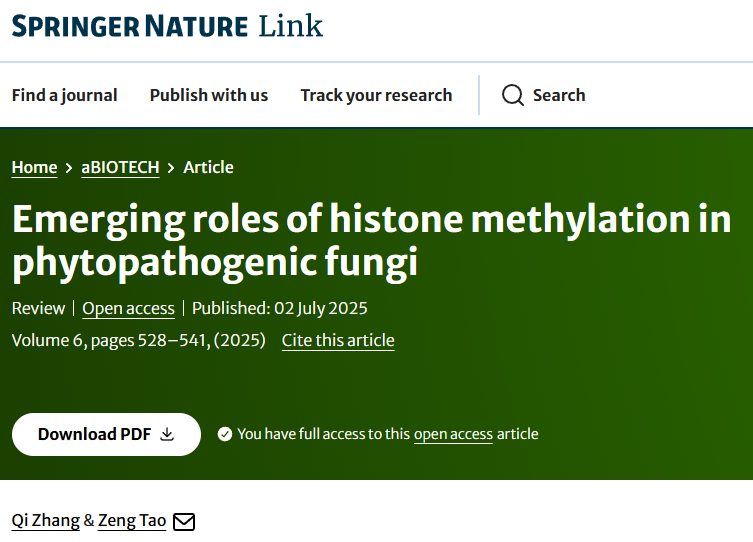This screenshot has width=753, height=542.
Task: Click Cite this article
Action: tap(338, 340)
